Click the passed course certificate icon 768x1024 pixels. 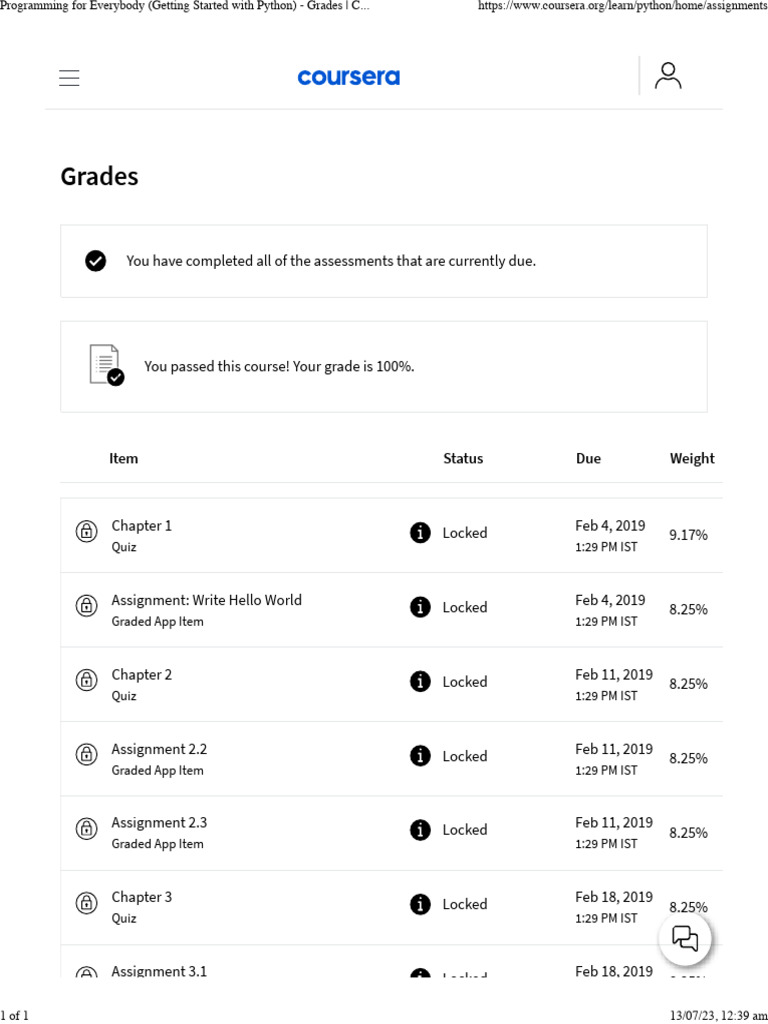(106, 365)
